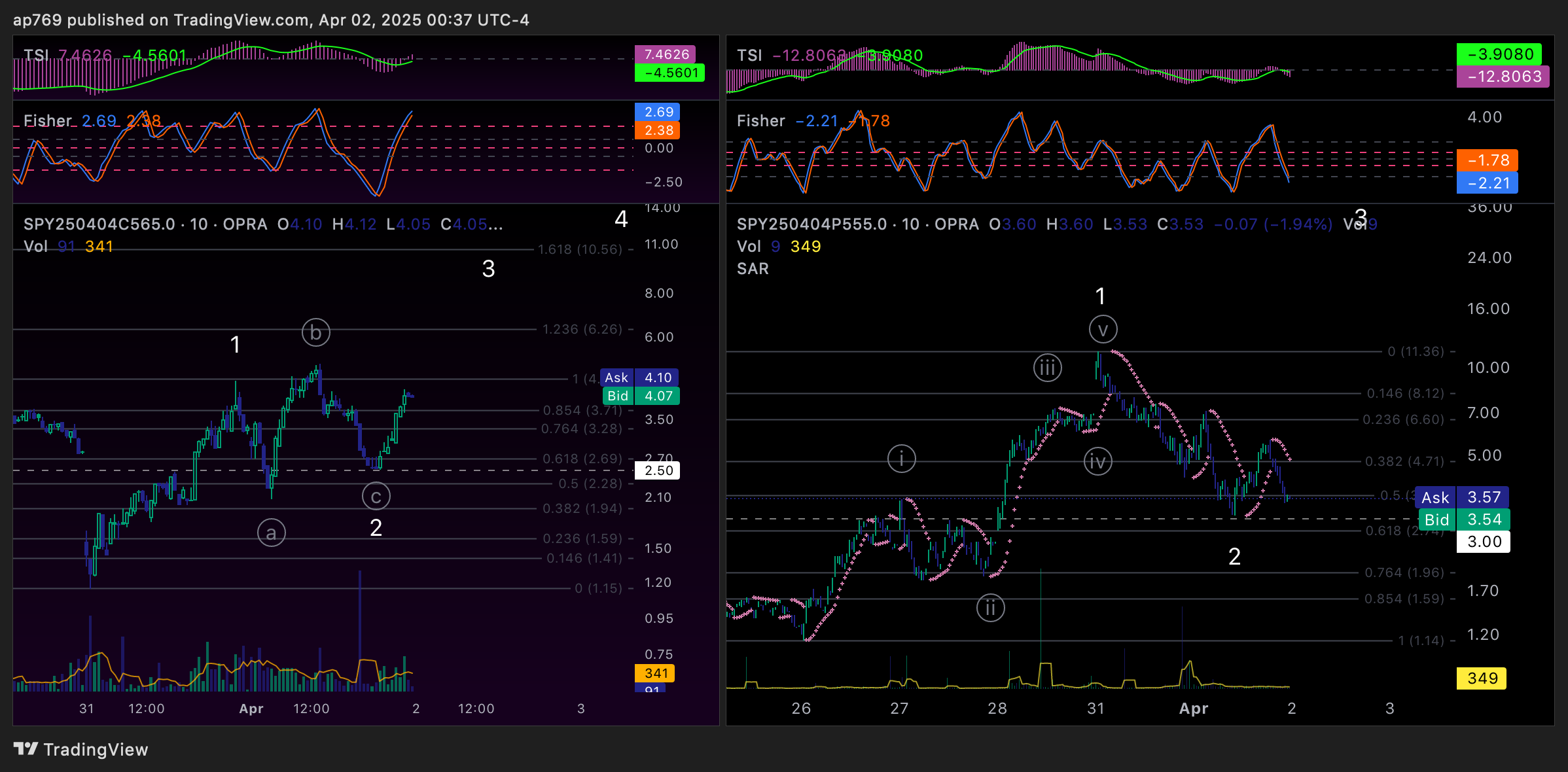The image size is (1568, 772).
Task: Click the Bid 3.54 price label
Action: (x=1464, y=519)
